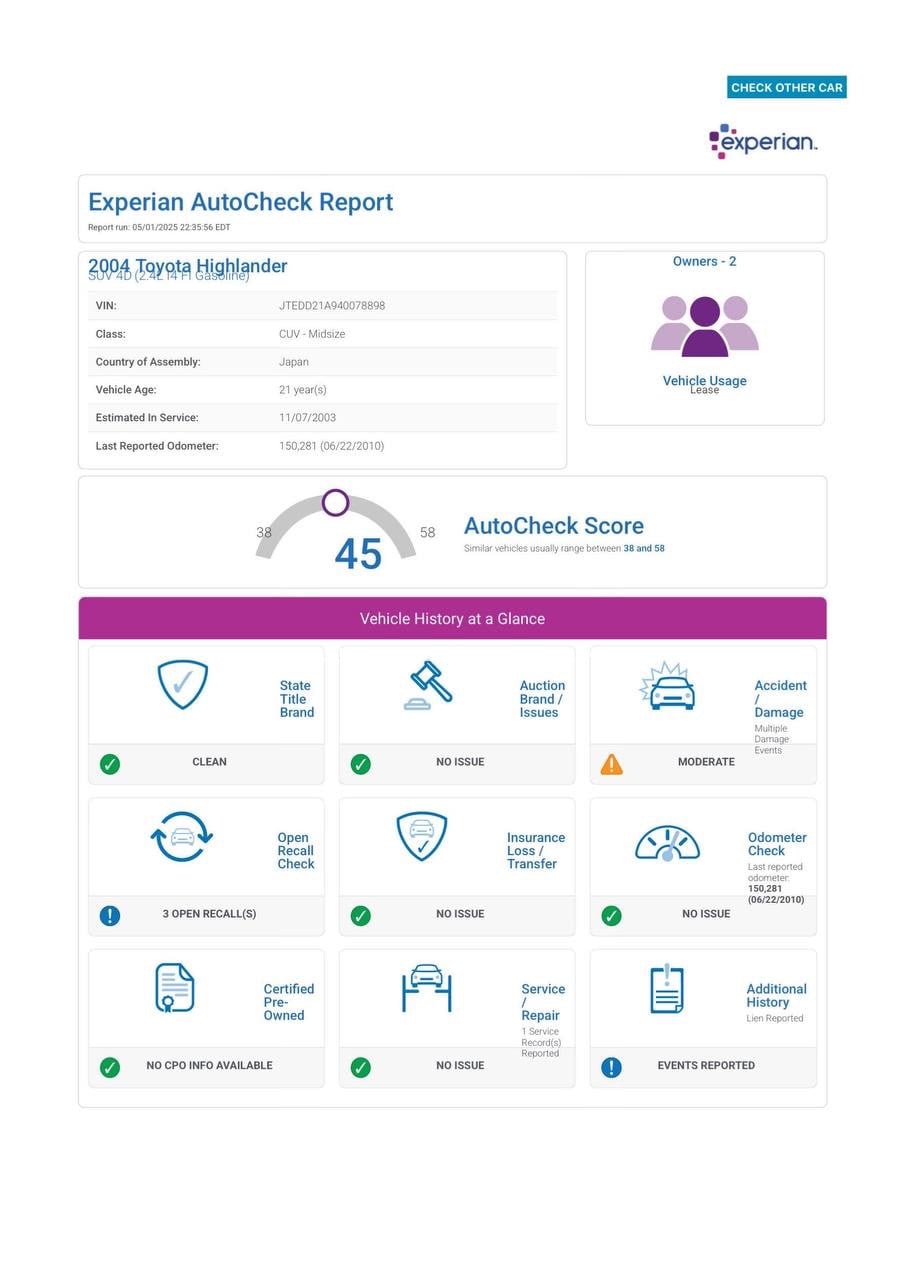This screenshot has width=905, height=1280.
Task: Click the green check beside Clean
Action: (110, 764)
